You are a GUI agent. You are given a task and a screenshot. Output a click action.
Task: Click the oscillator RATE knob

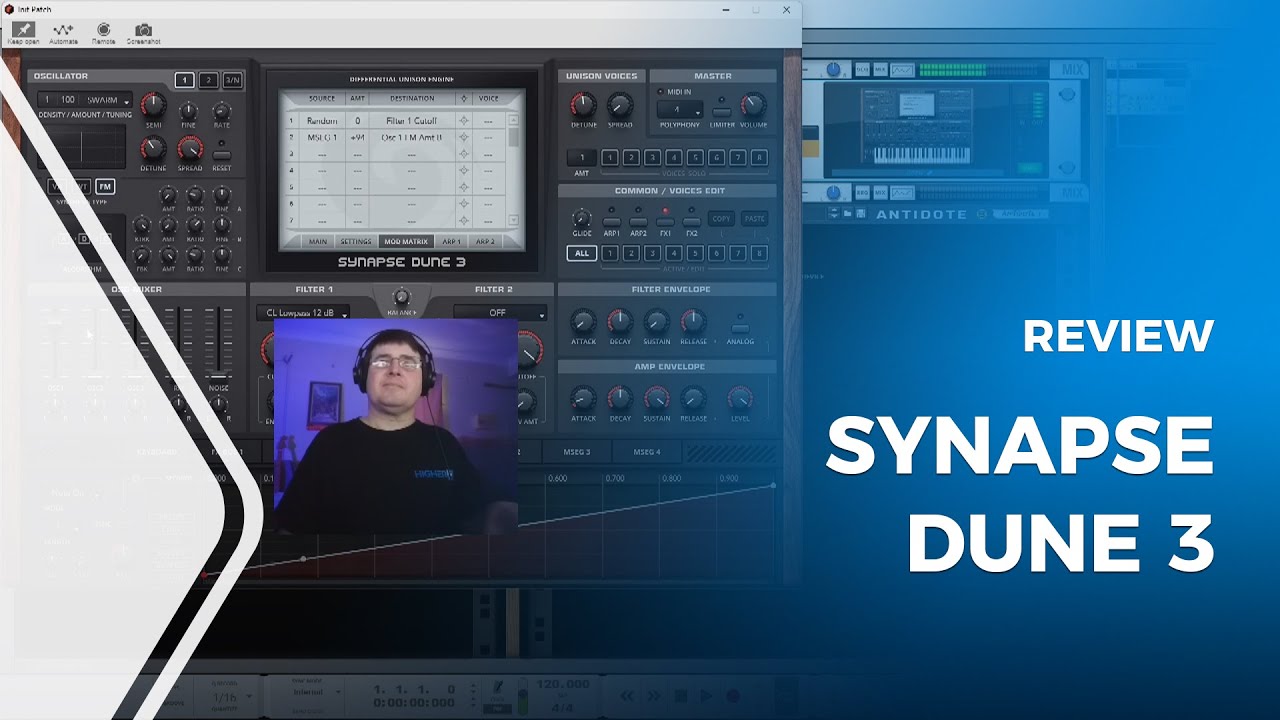(222, 111)
